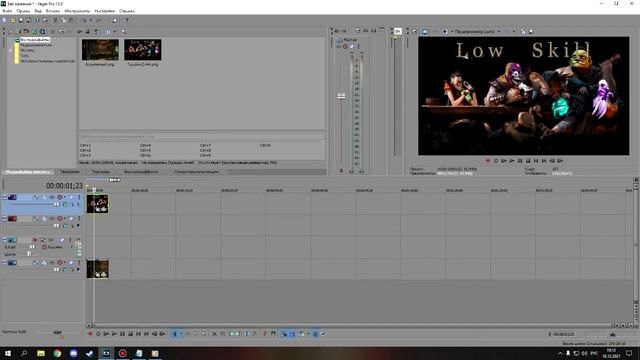Open automation settings dropdown on video track 1
This screenshot has height=360, width=640.
65,197
